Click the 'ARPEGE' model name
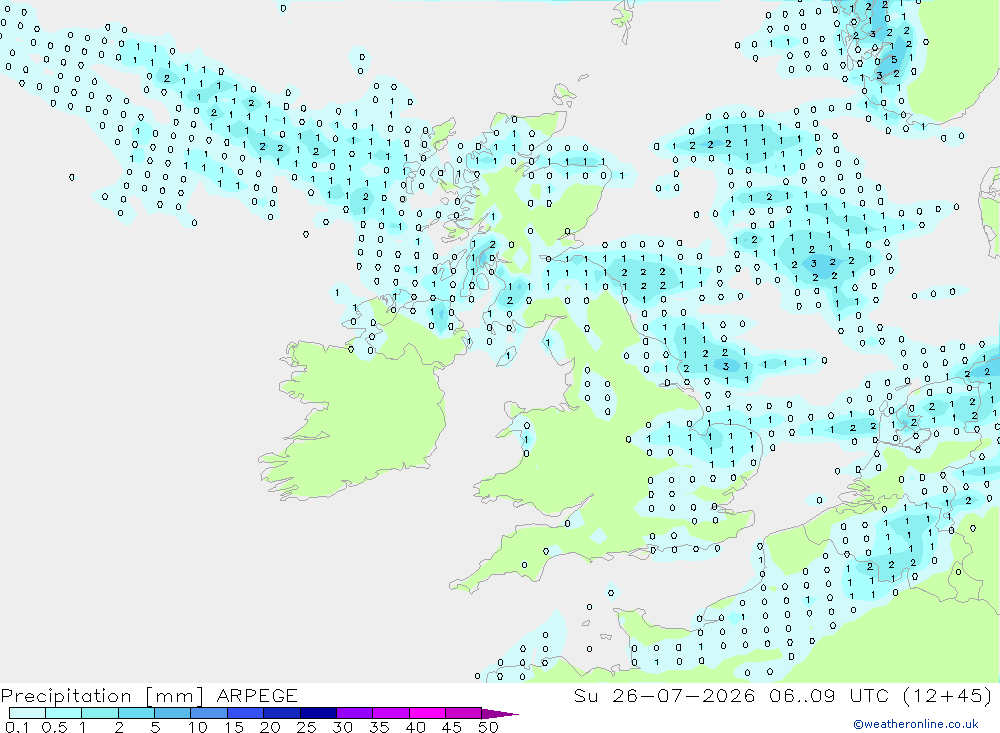 [x=257, y=696]
